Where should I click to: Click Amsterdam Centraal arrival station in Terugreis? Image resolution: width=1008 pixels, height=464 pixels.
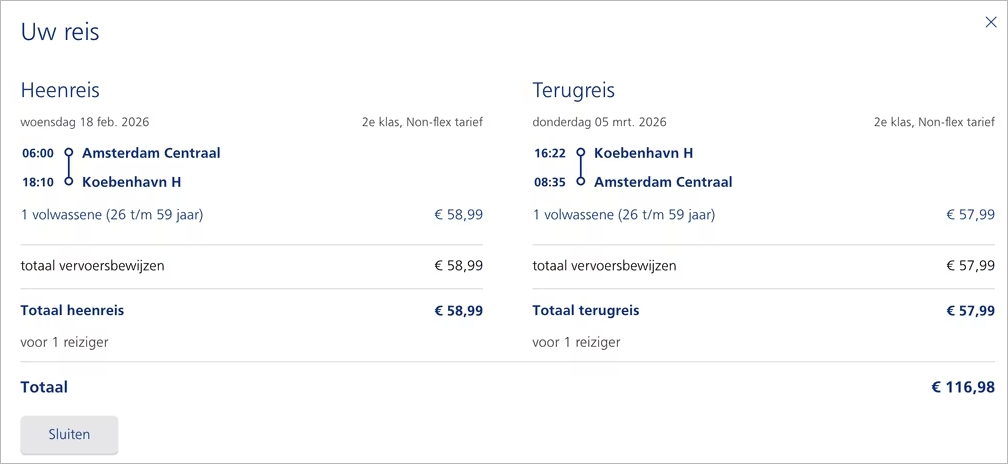coord(663,182)
